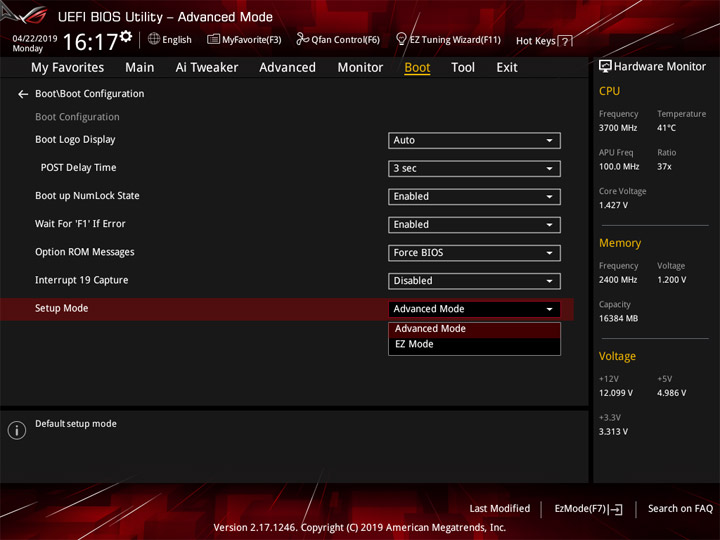Switch to the Exit tab
720x540 pixels.
tap(507, 68)
